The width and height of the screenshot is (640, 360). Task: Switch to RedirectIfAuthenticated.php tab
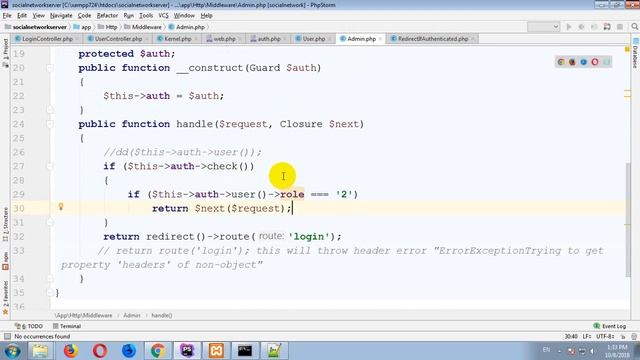(x=433, y=39)
